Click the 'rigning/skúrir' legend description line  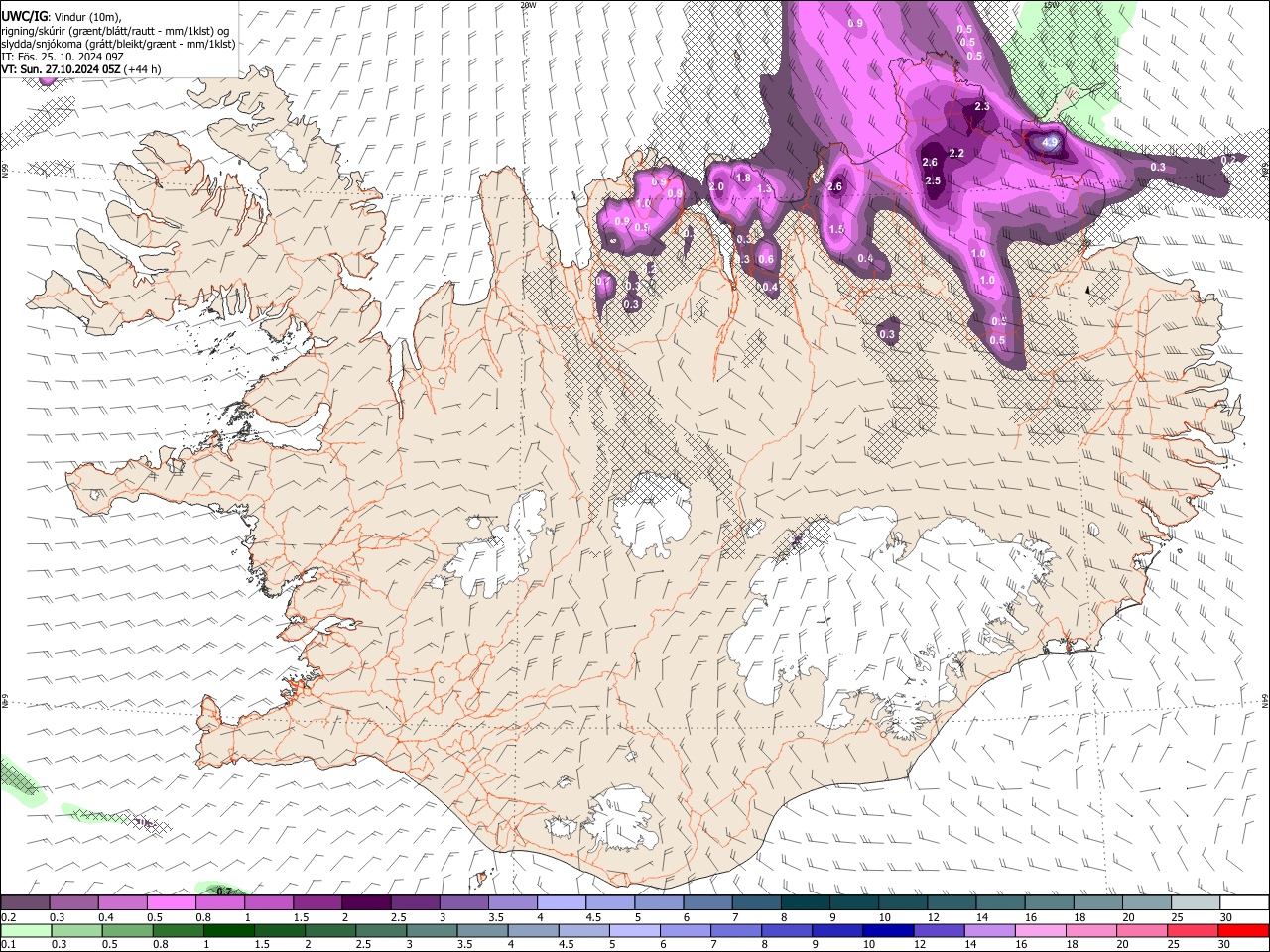pos(117,30)
